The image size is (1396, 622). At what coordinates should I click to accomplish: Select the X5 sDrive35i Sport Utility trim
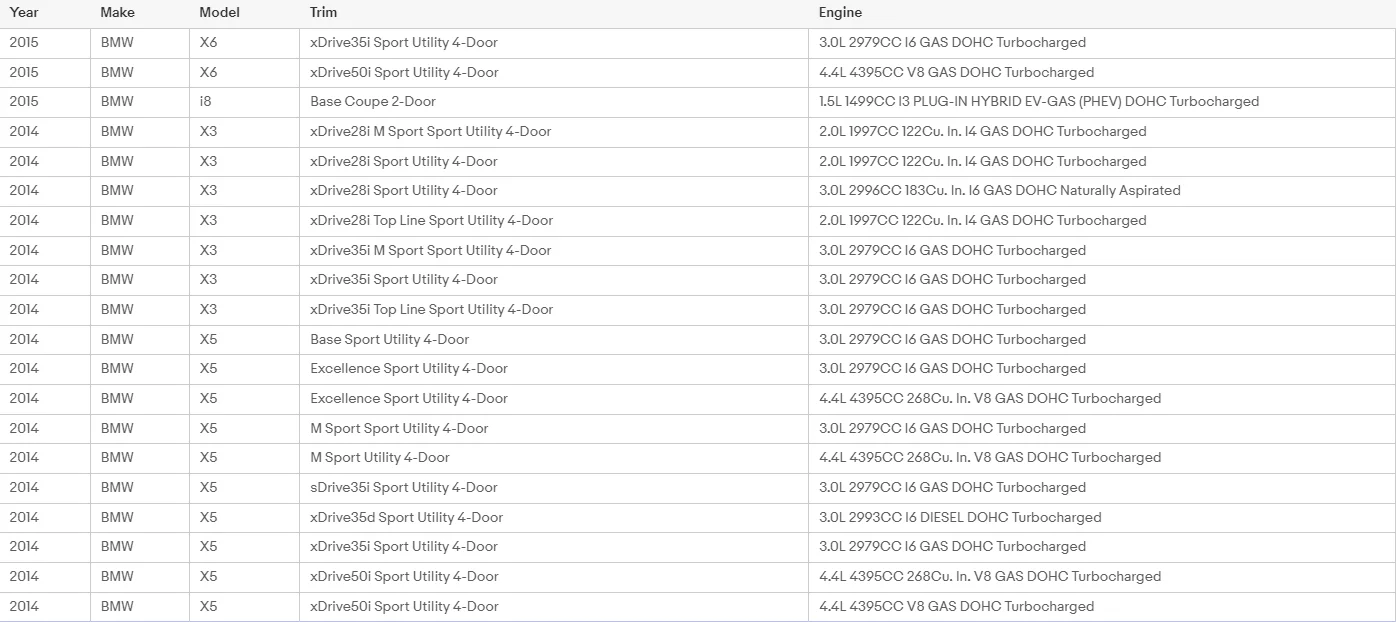pyautogui.click(x=403, y=487)
